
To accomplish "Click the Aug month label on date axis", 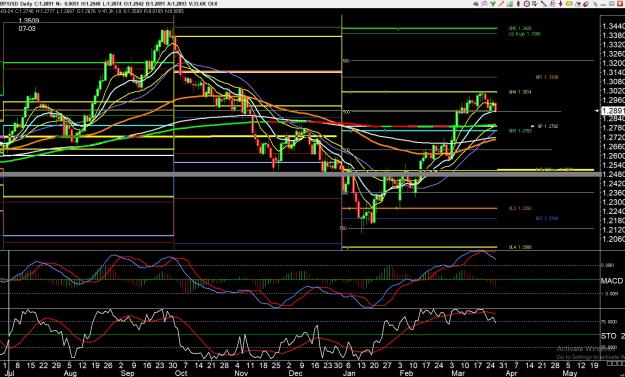I will pos(70,373).
